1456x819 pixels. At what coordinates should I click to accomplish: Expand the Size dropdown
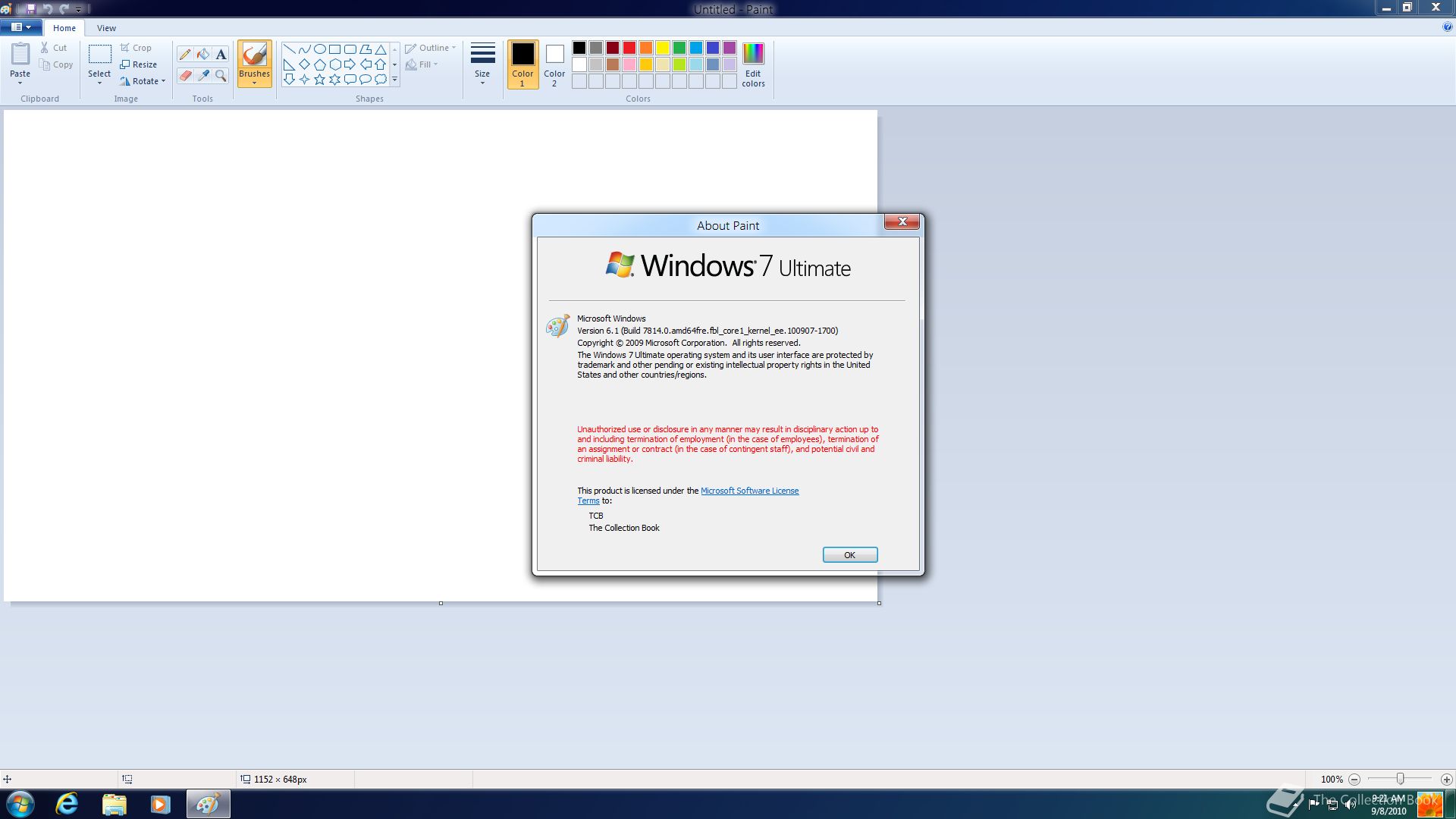[482, 64]
